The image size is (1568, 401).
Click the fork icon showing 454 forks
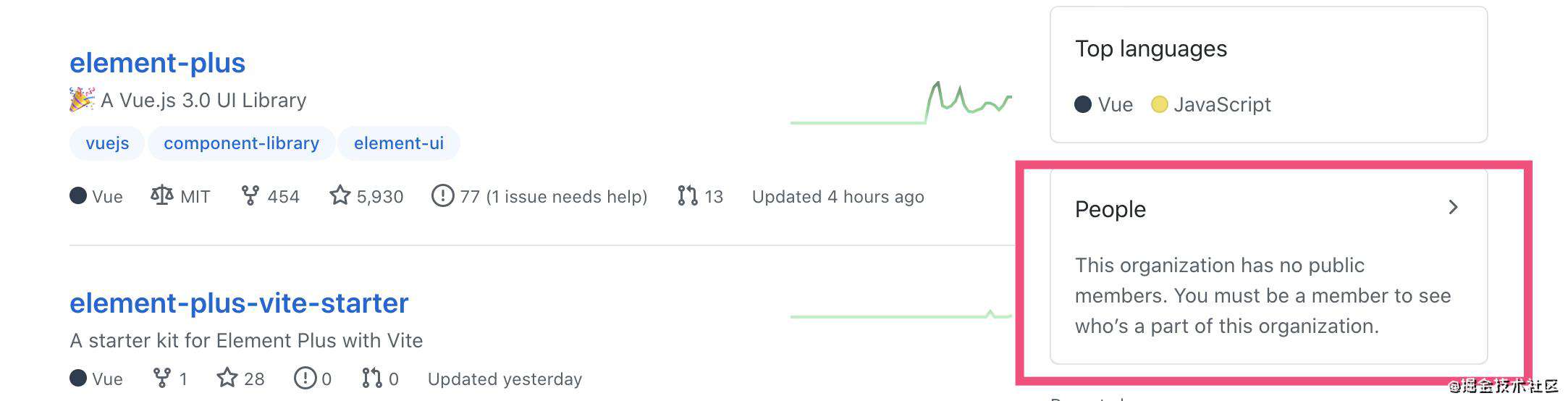tap(250, 195)
